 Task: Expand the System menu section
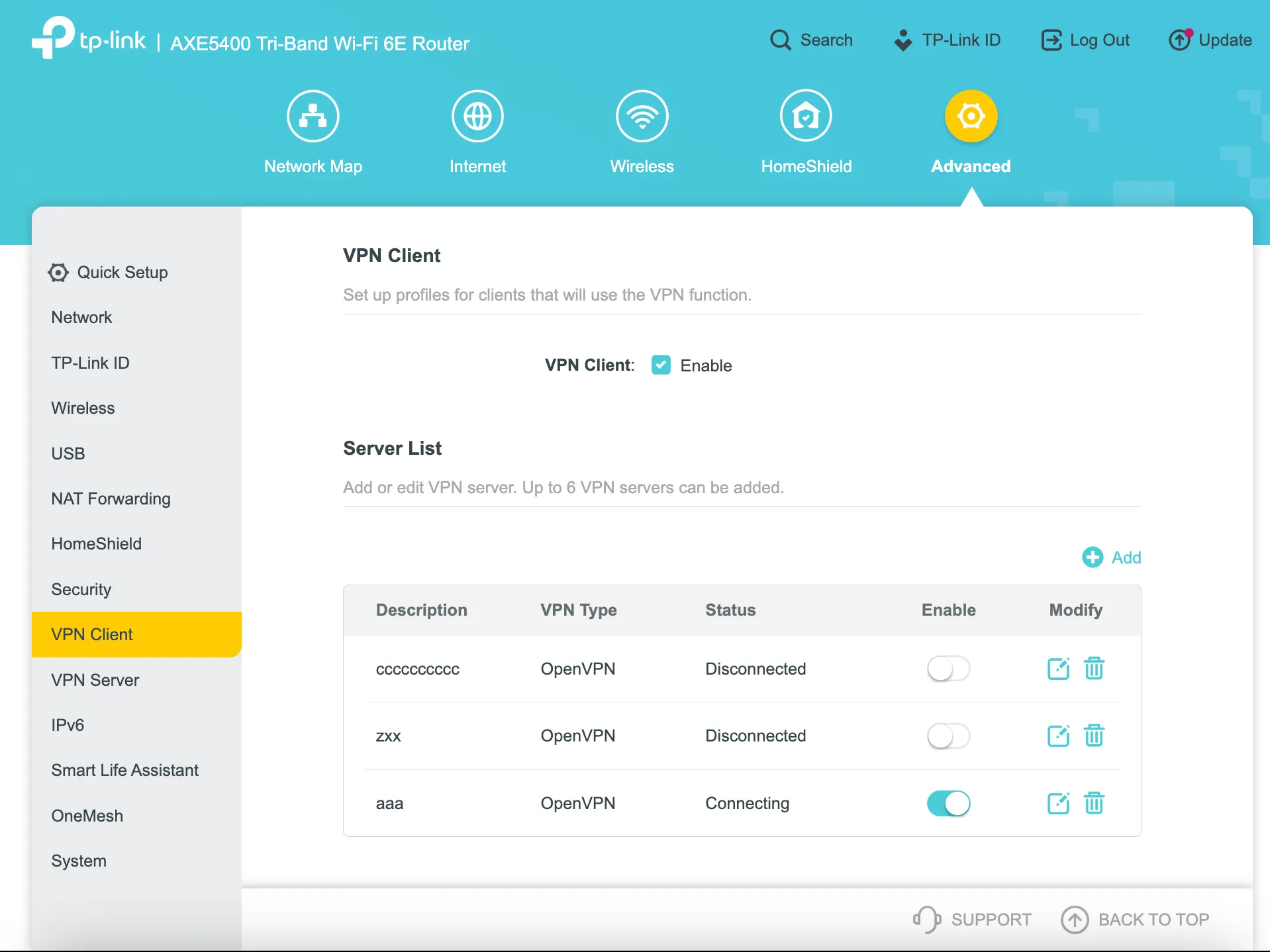coord(79,861)
